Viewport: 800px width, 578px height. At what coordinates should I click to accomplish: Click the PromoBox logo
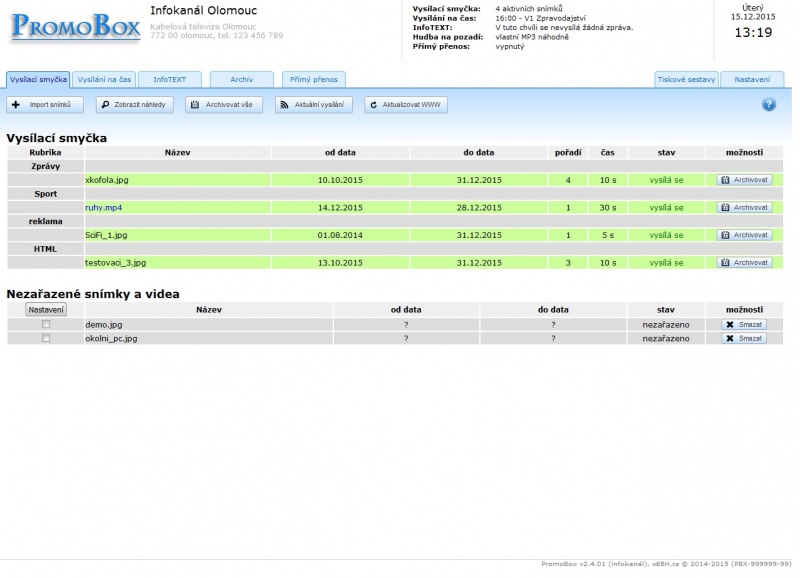76,27
